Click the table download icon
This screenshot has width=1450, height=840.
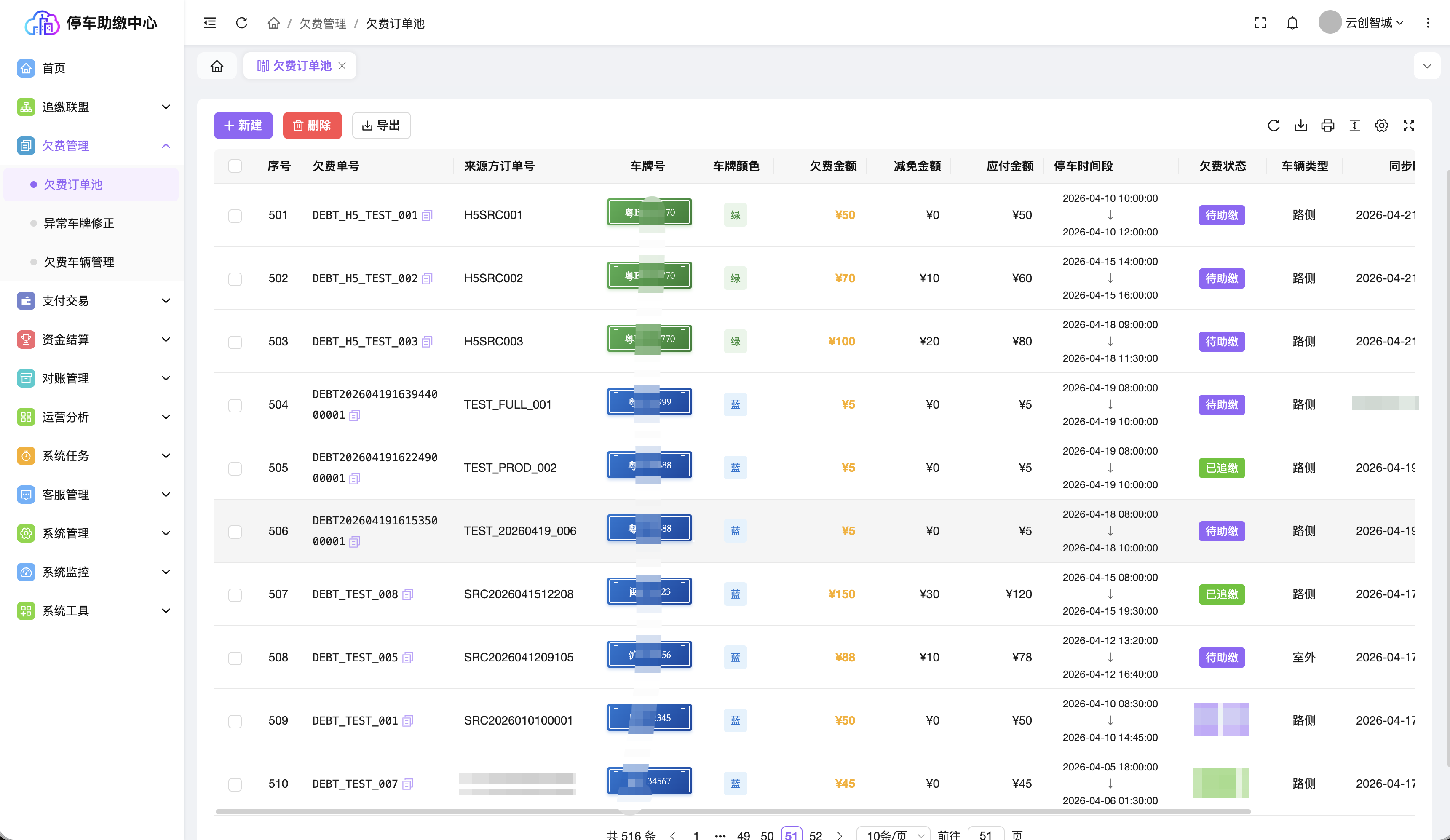tap(1300, 126)
